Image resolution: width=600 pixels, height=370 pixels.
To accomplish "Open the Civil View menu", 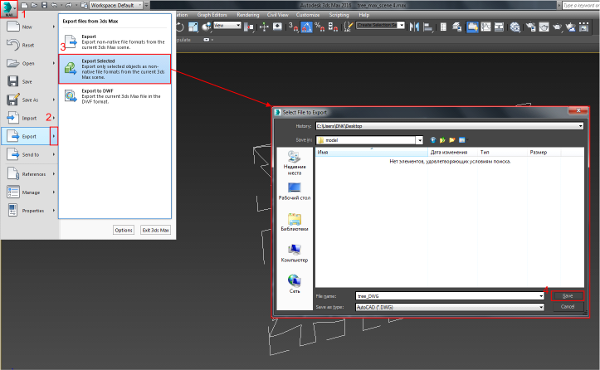I will pyautogui.click(x=277, y=15).
